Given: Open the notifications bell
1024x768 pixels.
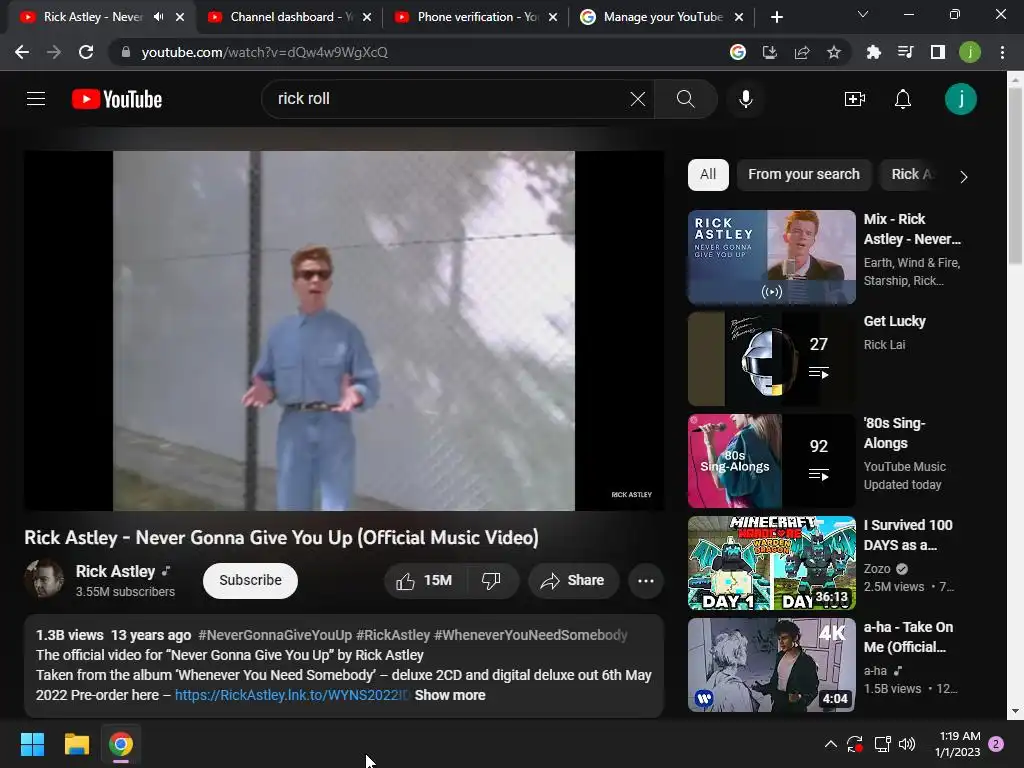Looking at the screenshot, I should pyautogui.click(x=903, y=99).
